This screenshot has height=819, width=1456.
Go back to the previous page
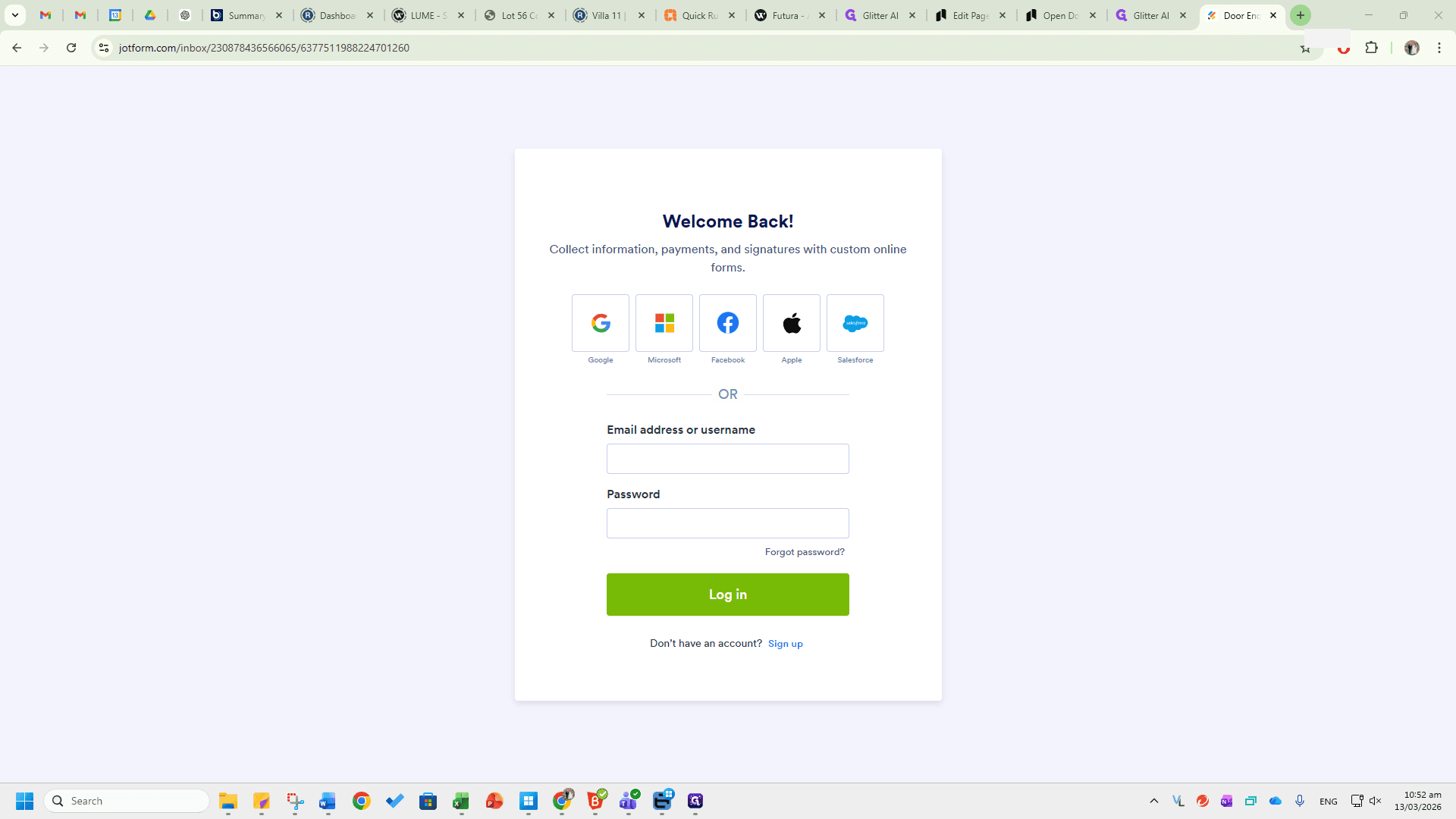point(17,48)
